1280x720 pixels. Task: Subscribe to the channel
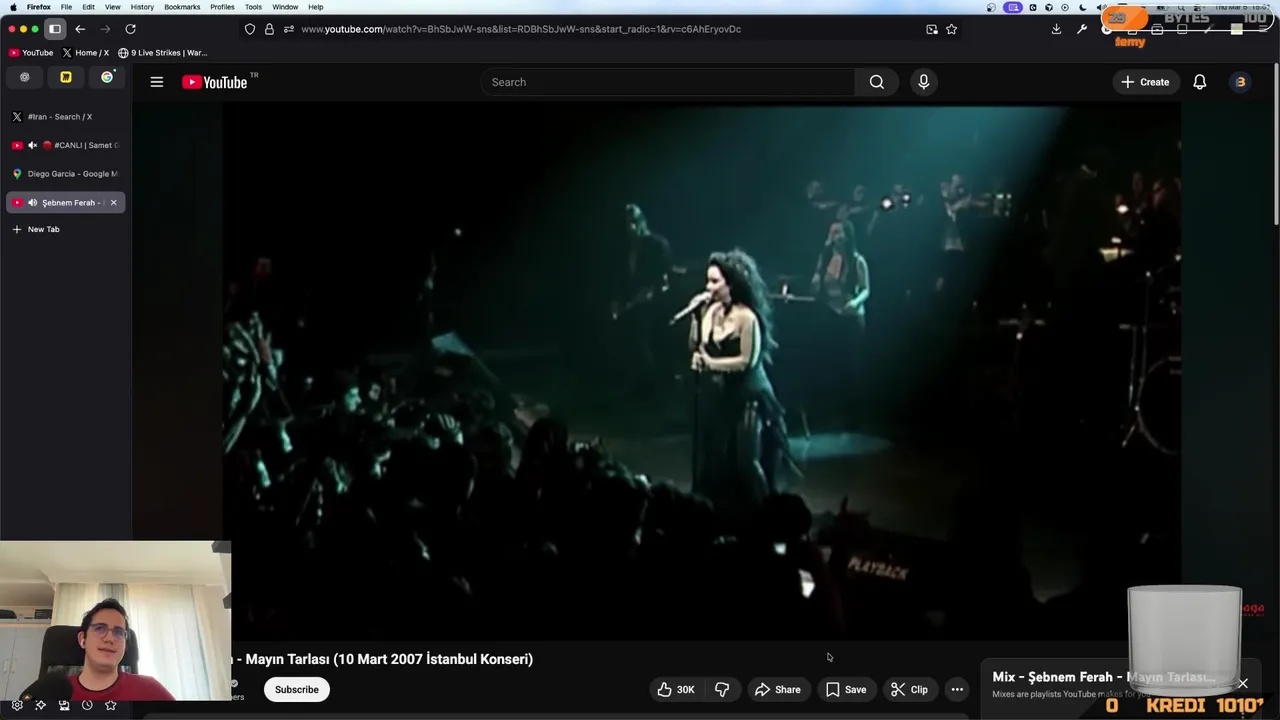[x=297, y=689]
